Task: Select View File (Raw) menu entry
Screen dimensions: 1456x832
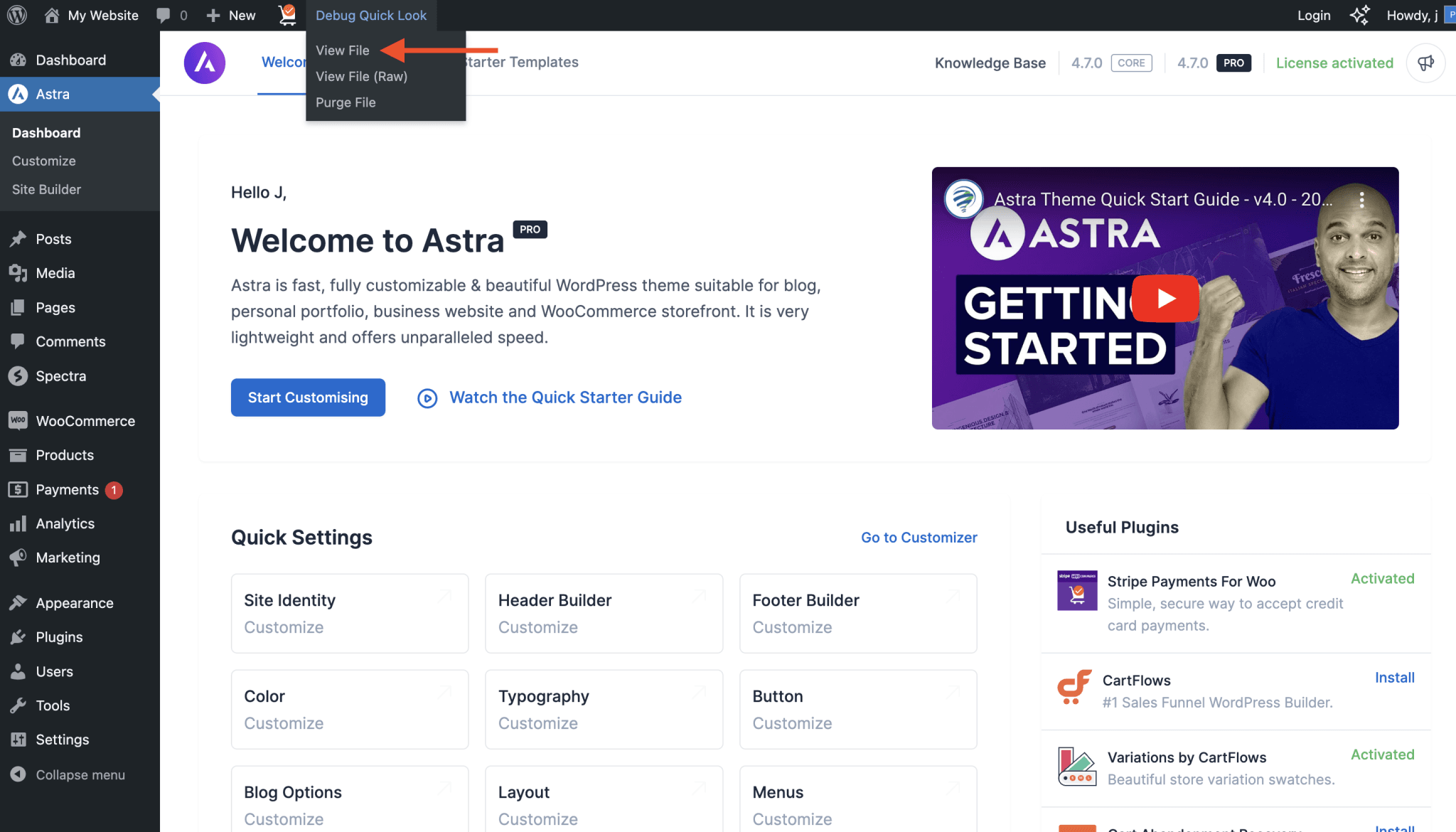Action: click(361, 76)
